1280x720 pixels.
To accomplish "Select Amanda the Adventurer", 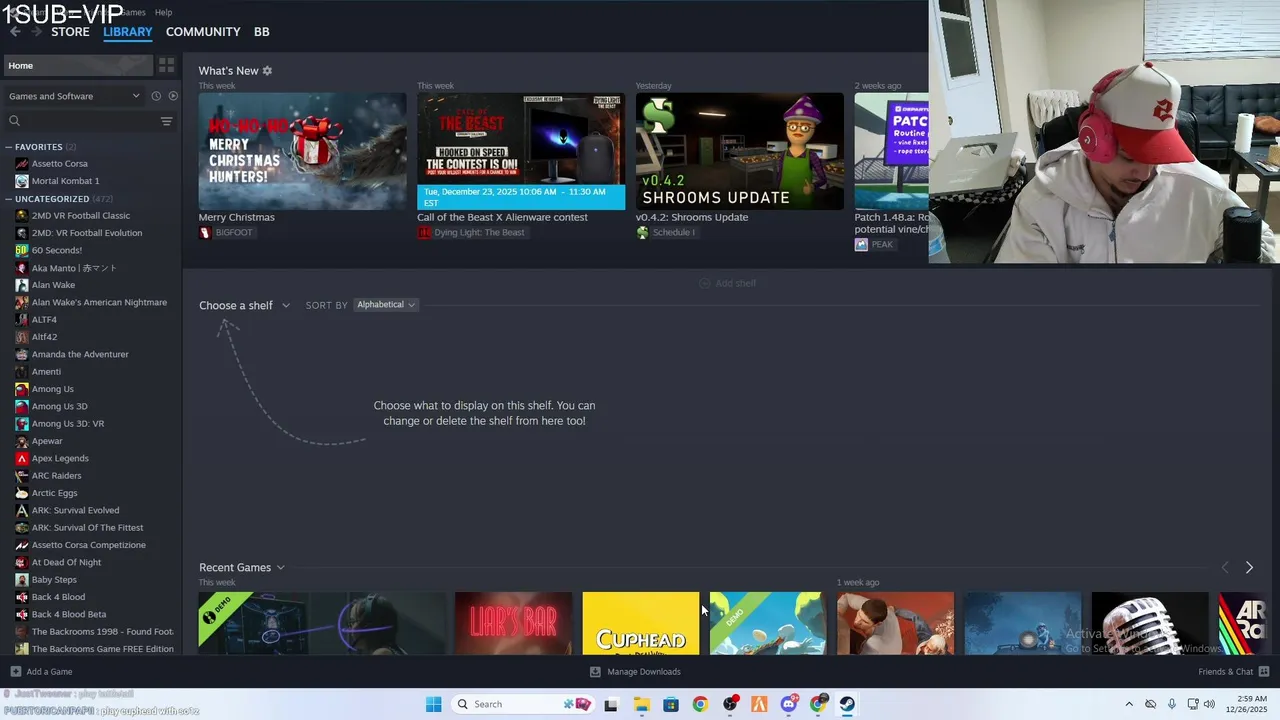I will coord(80,354).
